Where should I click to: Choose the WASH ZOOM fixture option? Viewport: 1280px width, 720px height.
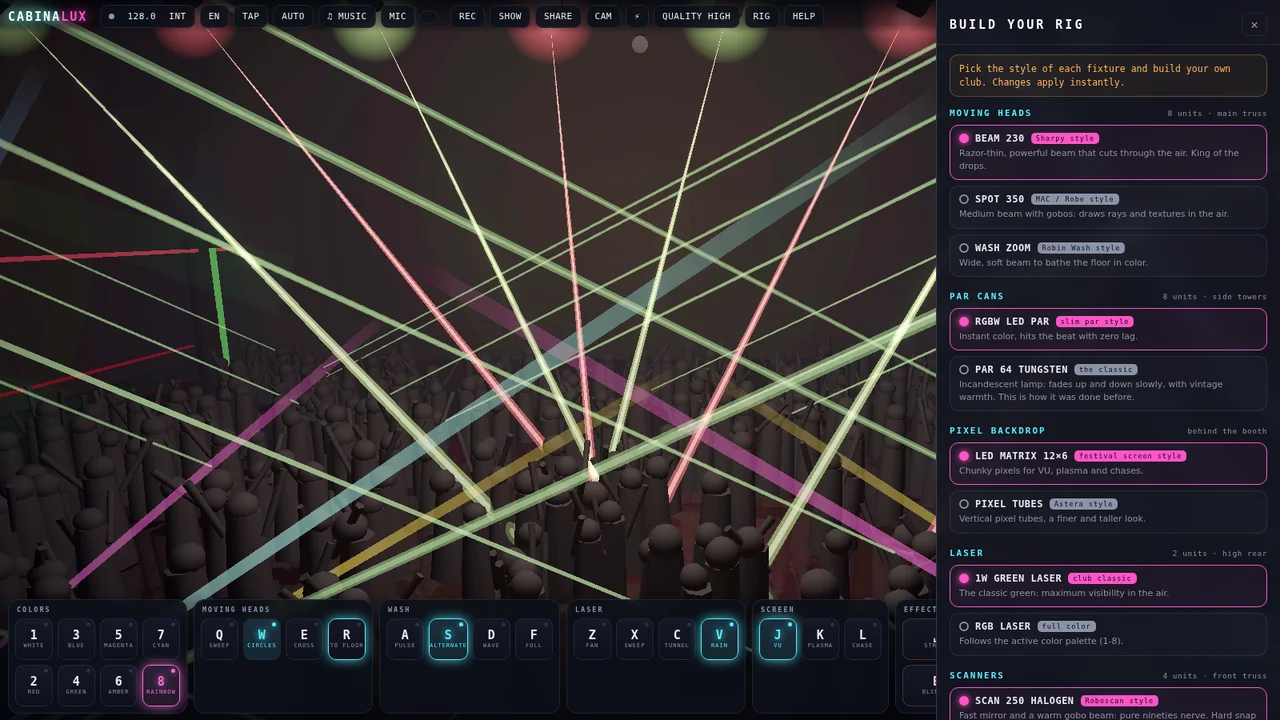pyautogui.click(x=1108, y=255)
